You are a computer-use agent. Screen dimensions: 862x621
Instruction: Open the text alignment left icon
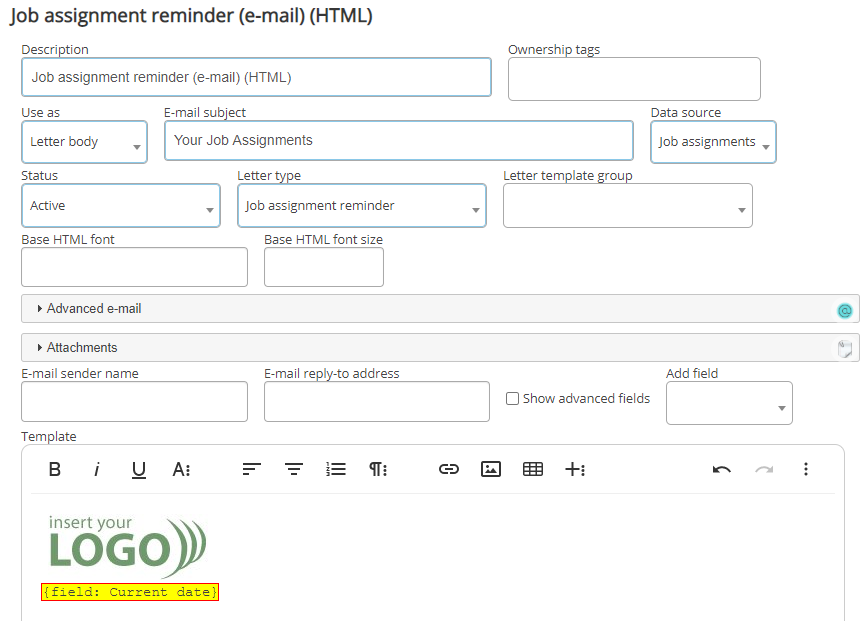[x=252, y=469]
